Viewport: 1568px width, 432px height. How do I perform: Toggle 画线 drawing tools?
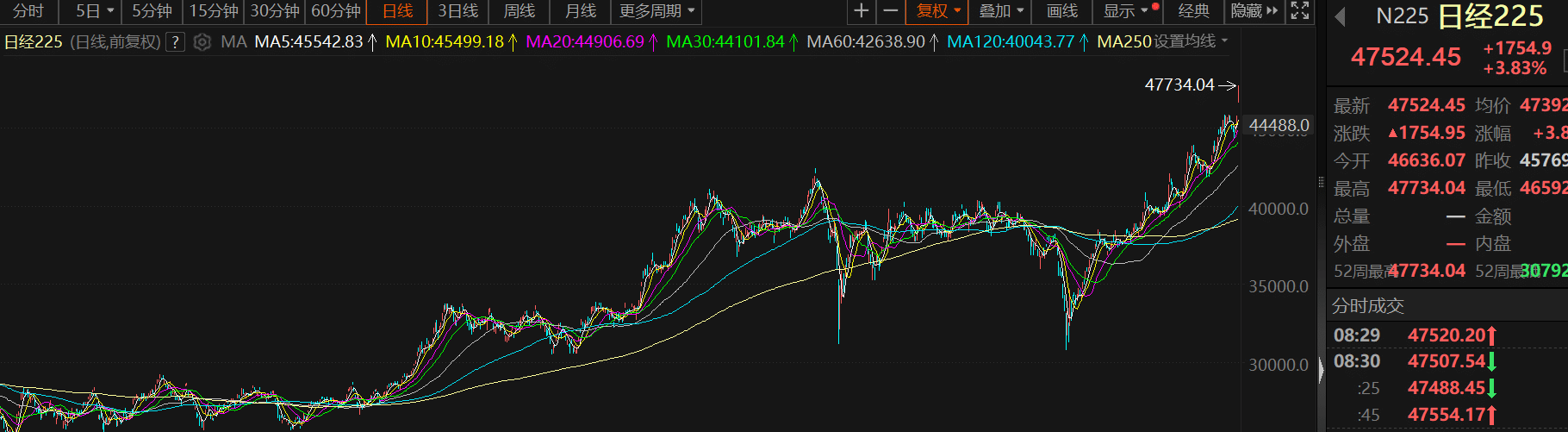(x=1061, y=11)
